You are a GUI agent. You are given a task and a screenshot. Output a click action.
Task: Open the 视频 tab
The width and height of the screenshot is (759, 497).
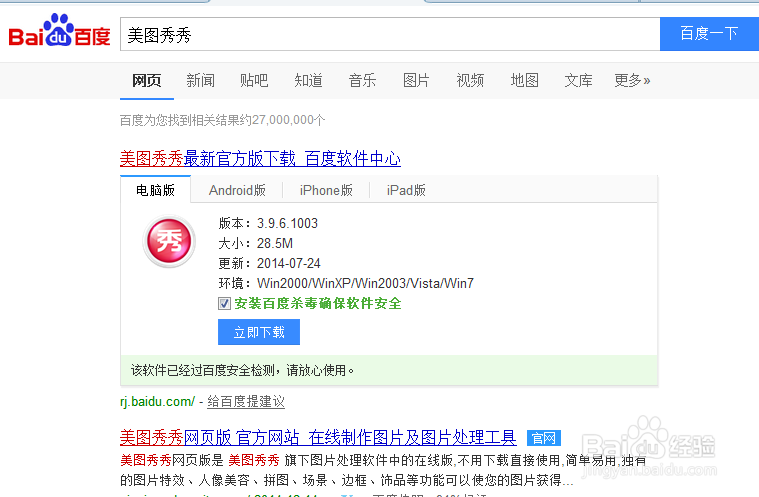470,80
